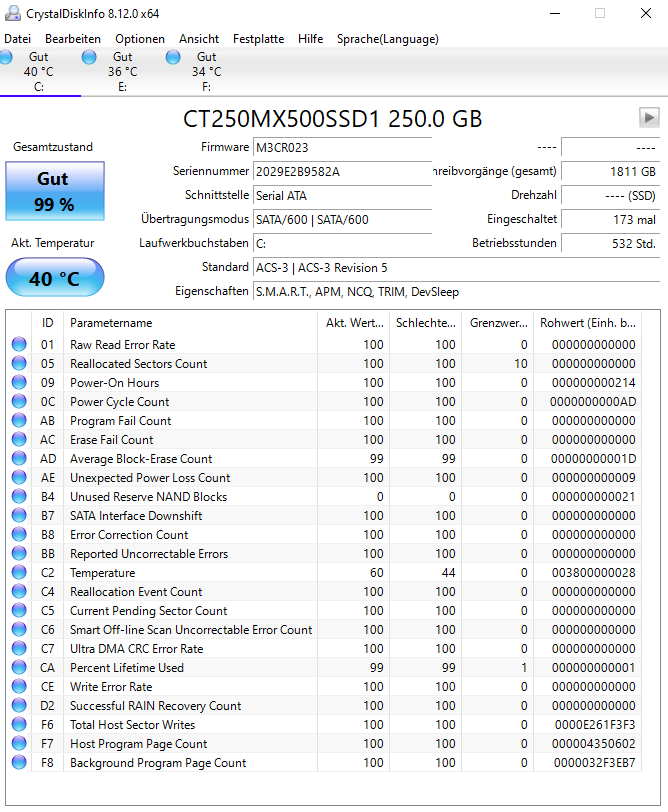Click the Schnittstelle field Serial ATA
This screenshot has width=668, height=812.
pyautogui.click(x=342, y=196)
